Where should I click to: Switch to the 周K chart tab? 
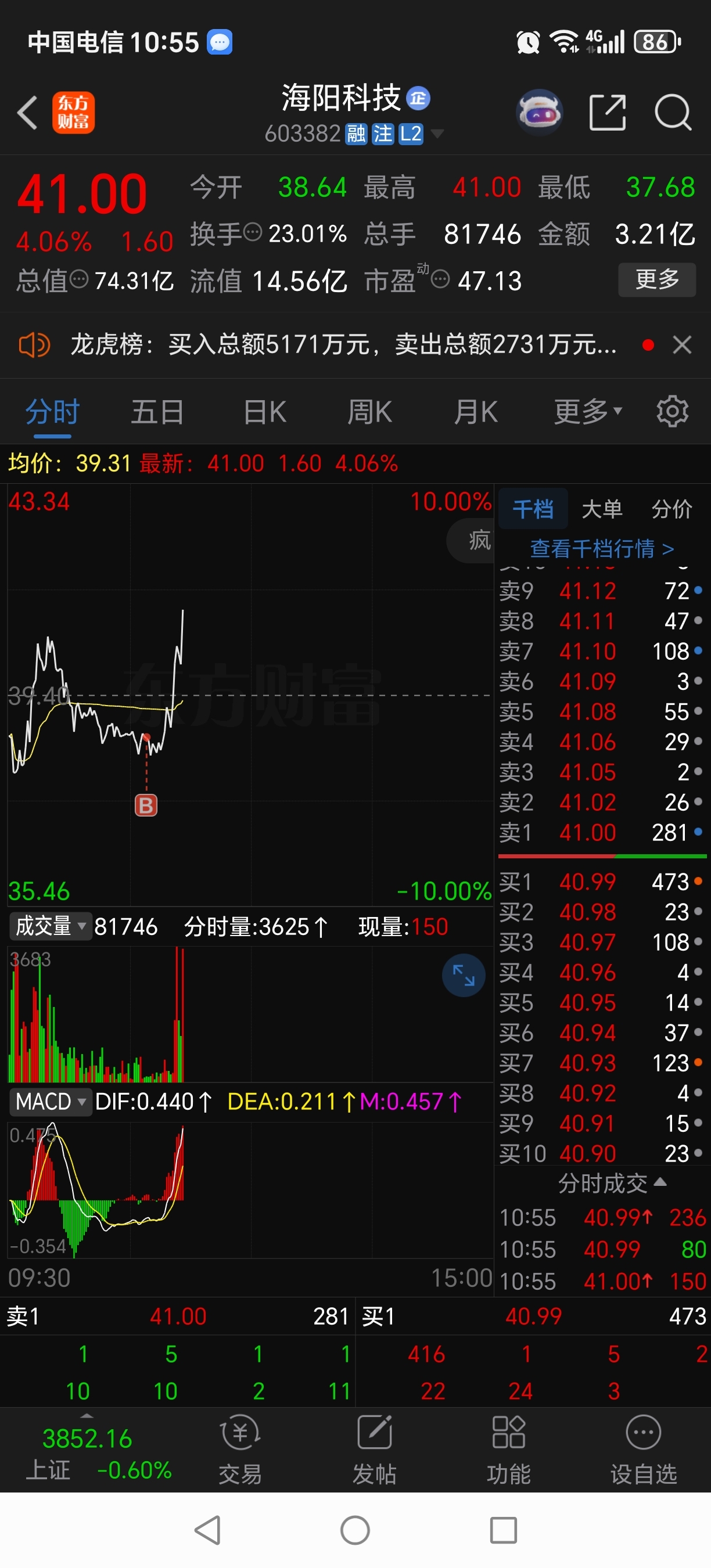[369, 412]
